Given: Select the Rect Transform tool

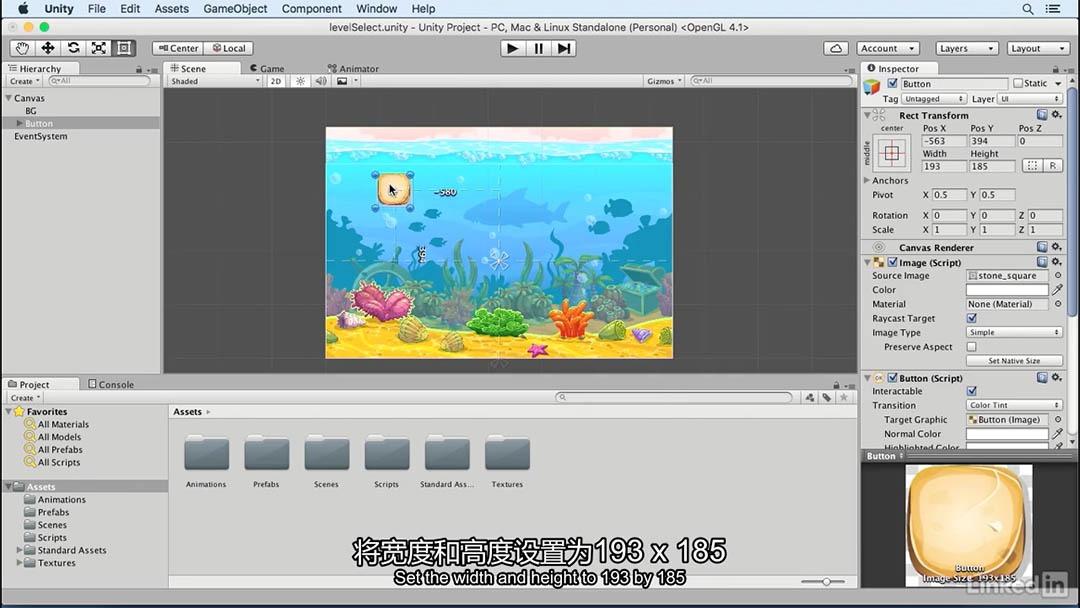Looking at the screenshot, I should [124, 48].
